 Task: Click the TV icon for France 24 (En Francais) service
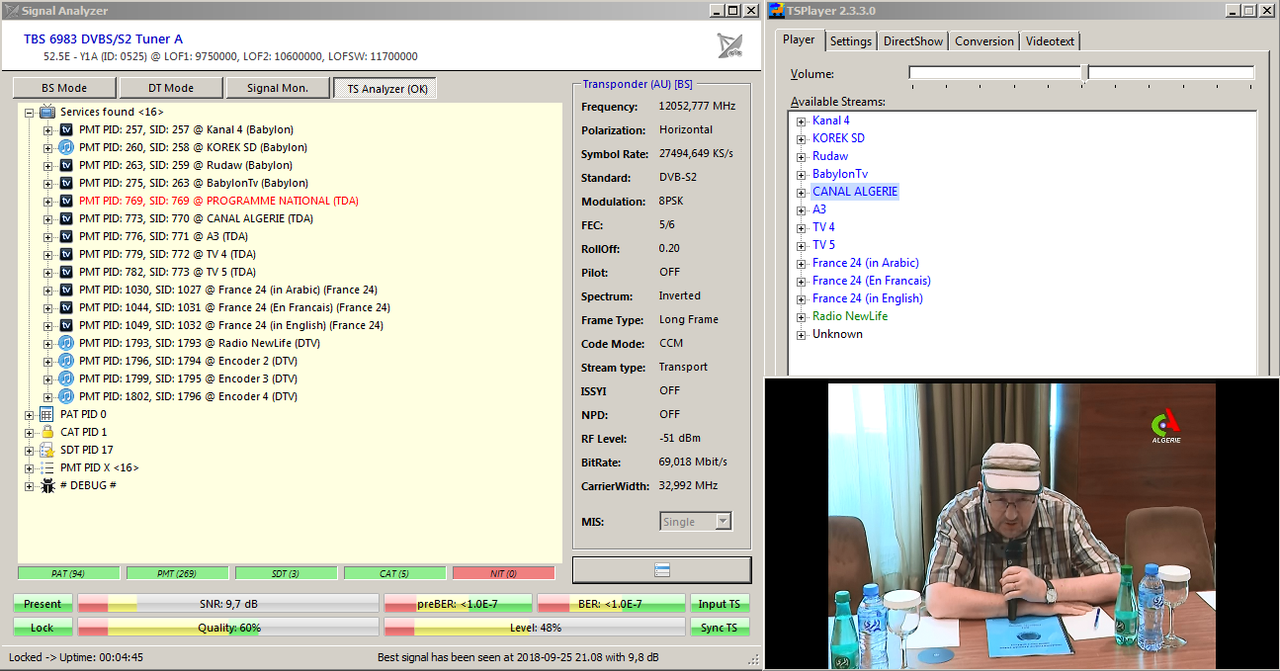[66, 307]
